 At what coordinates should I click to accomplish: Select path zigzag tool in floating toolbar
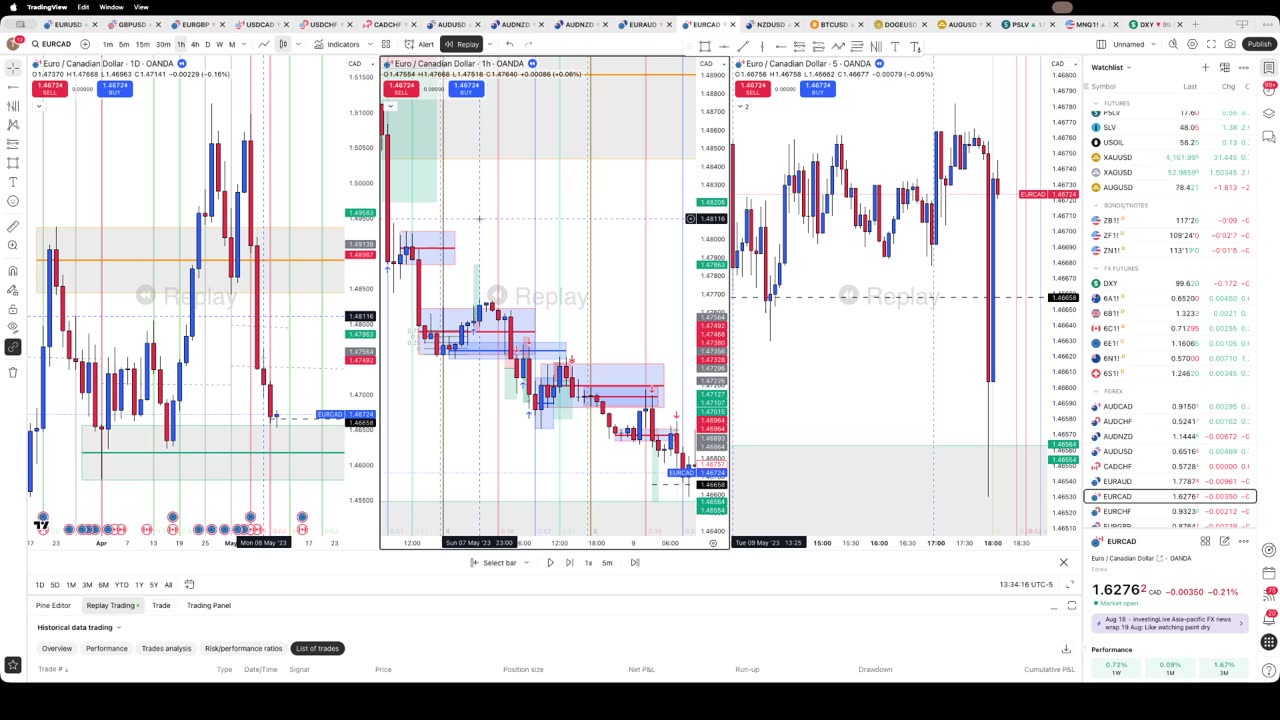point(838,46)
